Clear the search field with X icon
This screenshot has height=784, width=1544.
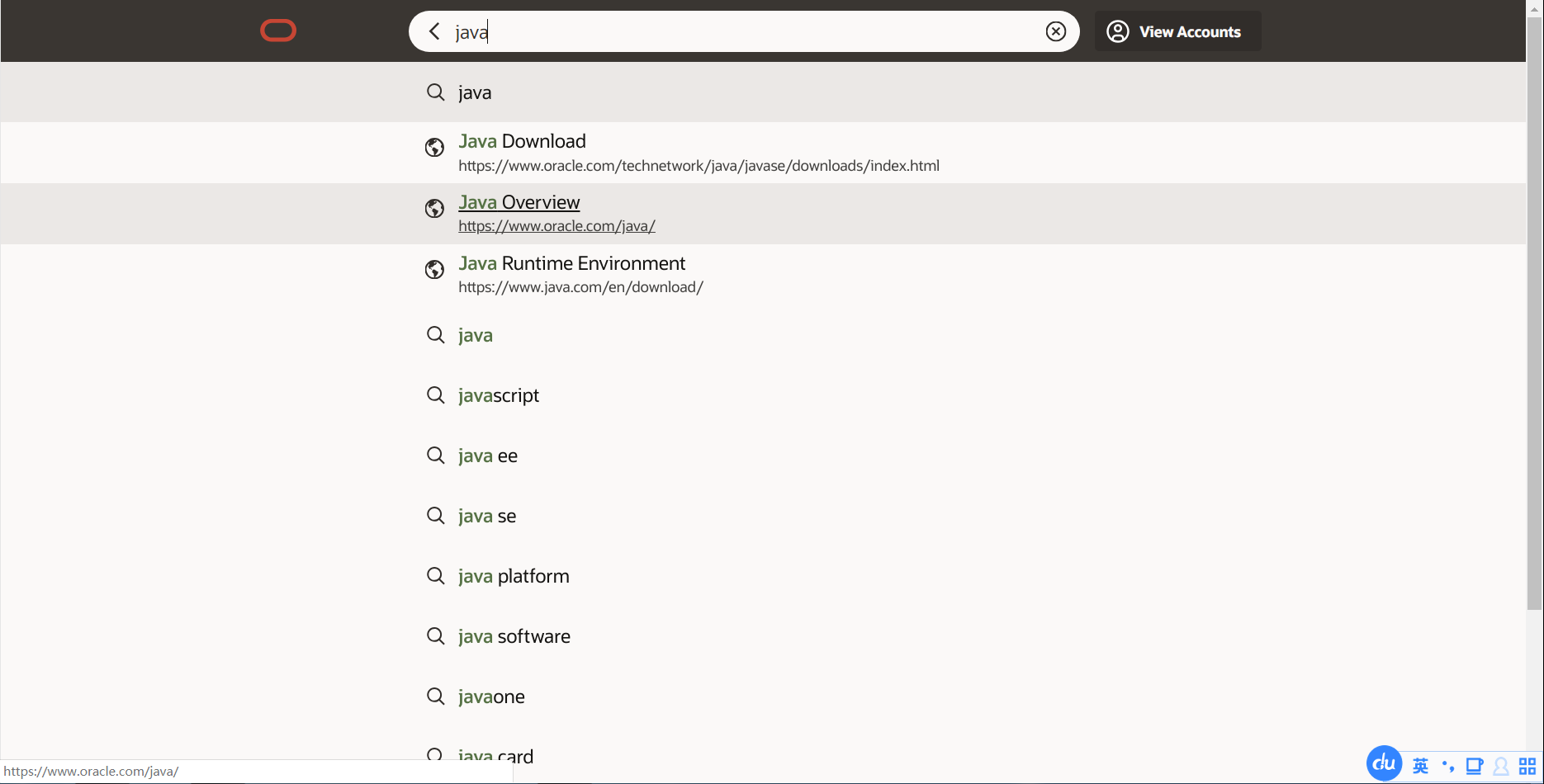[1055, 31]
